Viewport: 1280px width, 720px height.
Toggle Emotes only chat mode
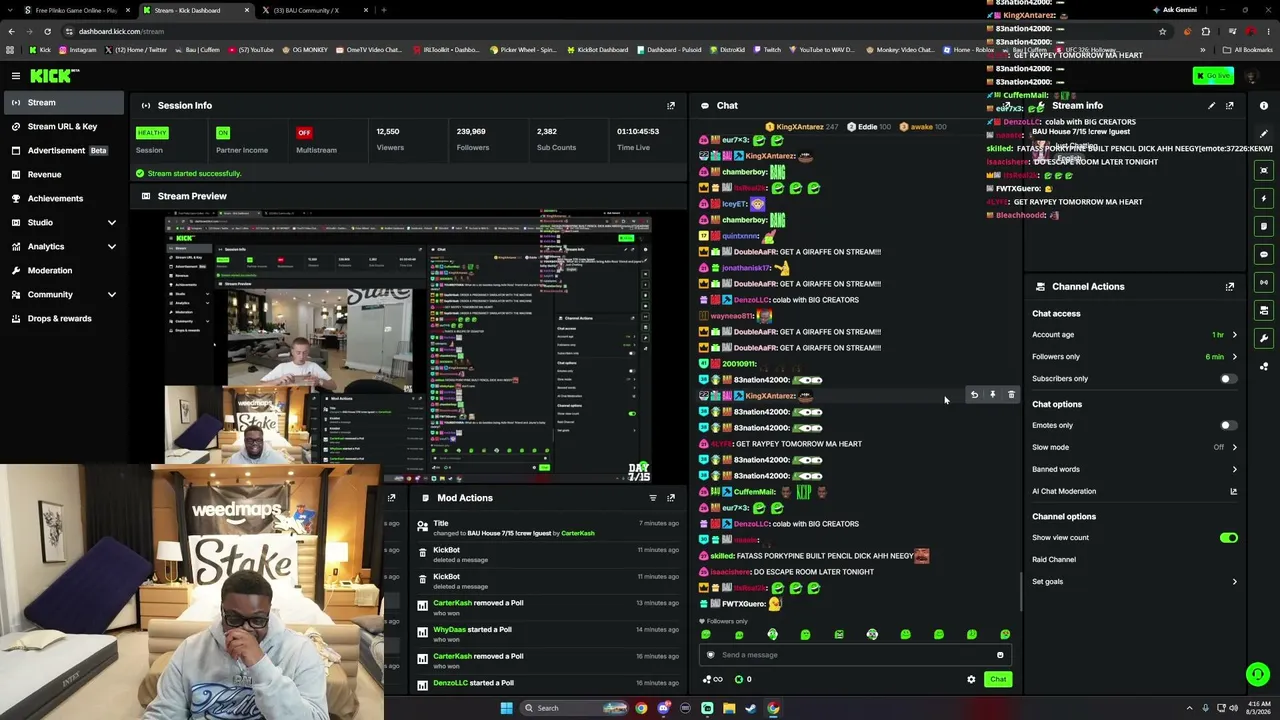1228,426
